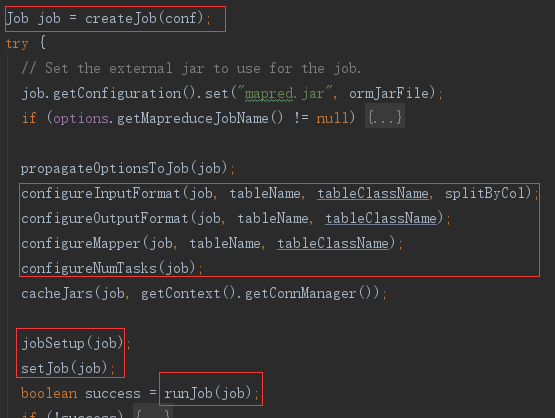
Task: Click the success variable name
Action: tap(113, 394)
